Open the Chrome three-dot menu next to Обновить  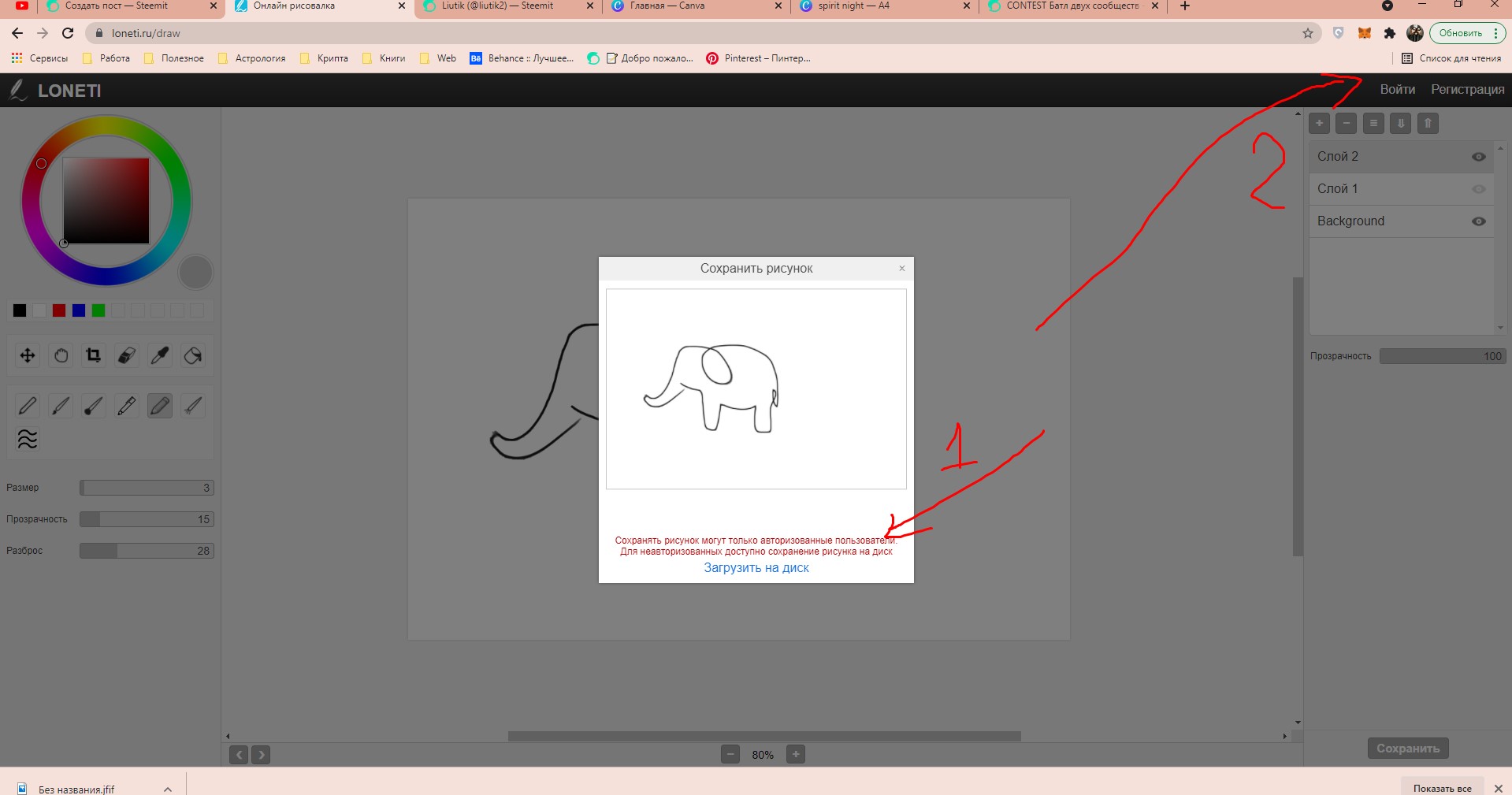(x=1495, y=33)
